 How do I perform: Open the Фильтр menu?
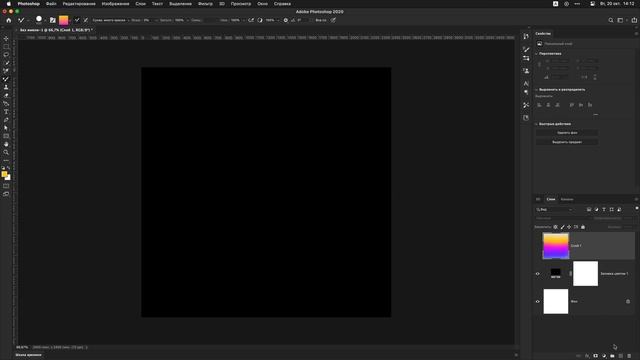[x=205, y=4]
